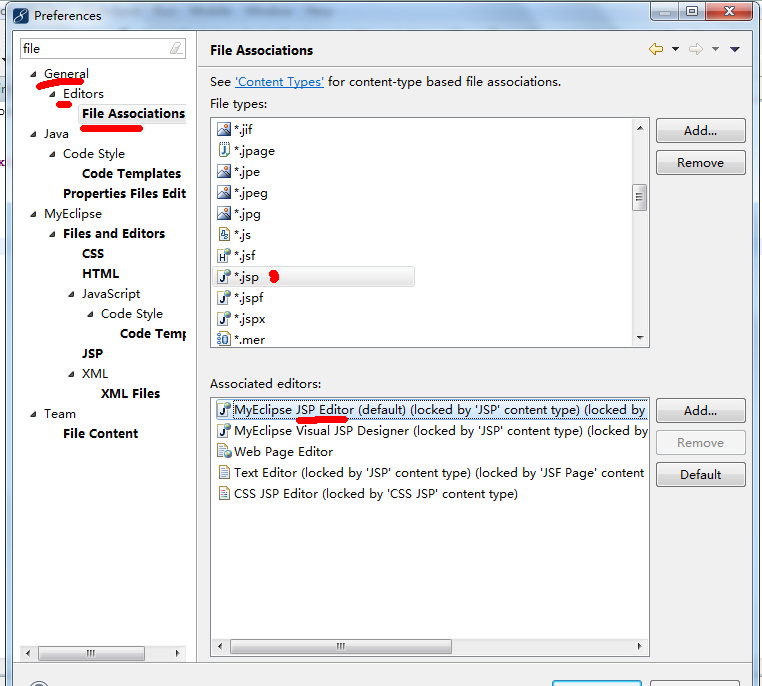Screen dimensions: 762x686
Task: Select File Associations in the tree
Action: pos(133,114)
